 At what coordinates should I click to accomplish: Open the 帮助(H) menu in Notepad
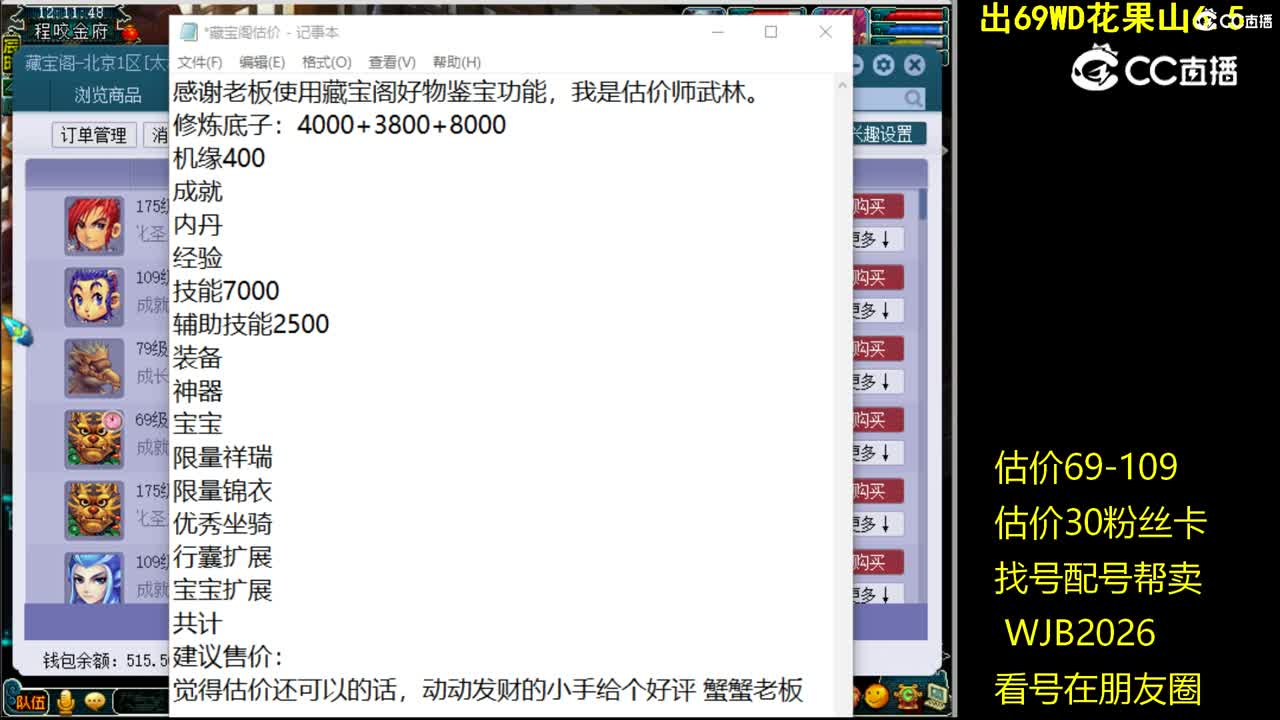coord(457,62)
